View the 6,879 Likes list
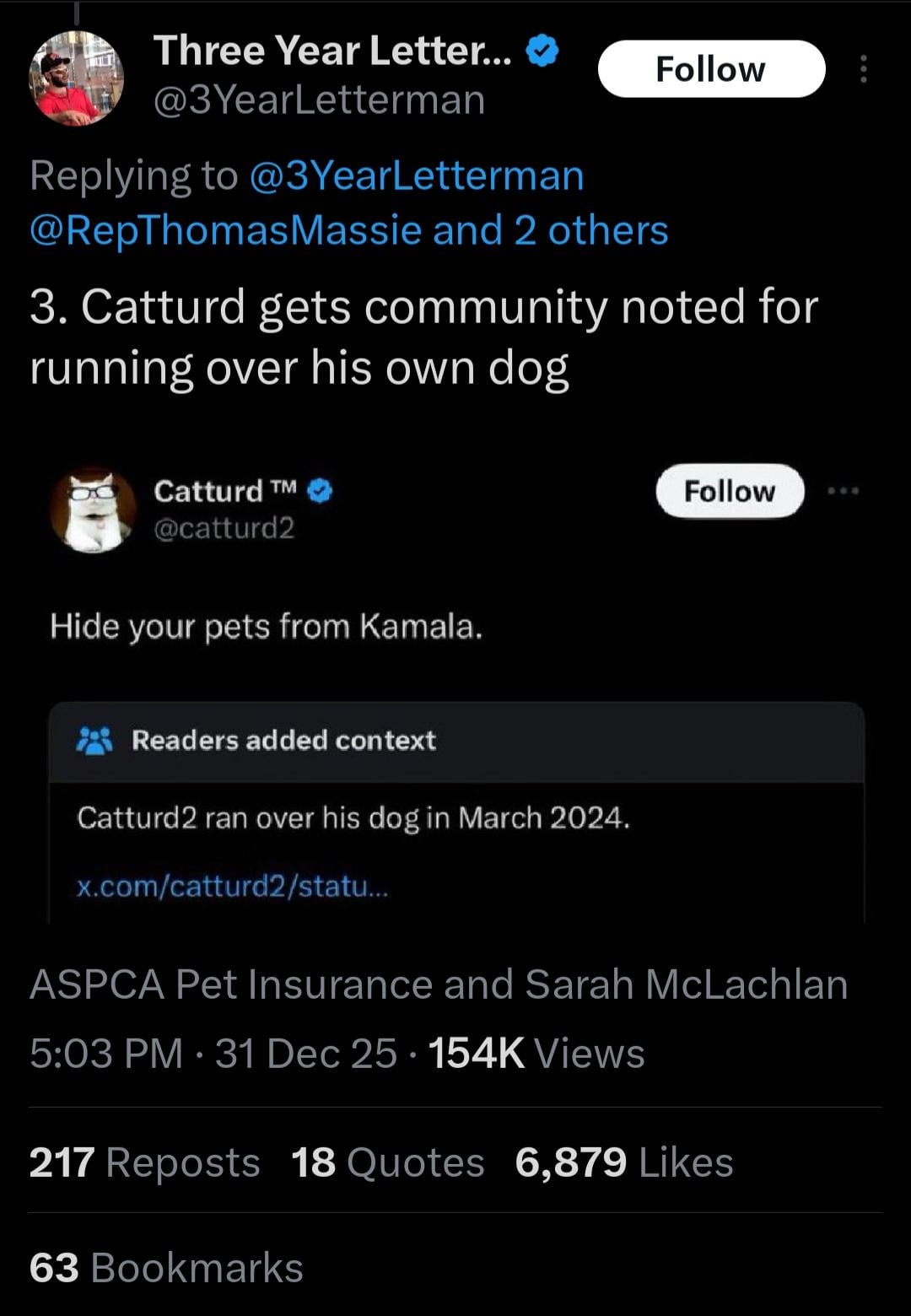911x1316 pixels. click(623, 1162)
